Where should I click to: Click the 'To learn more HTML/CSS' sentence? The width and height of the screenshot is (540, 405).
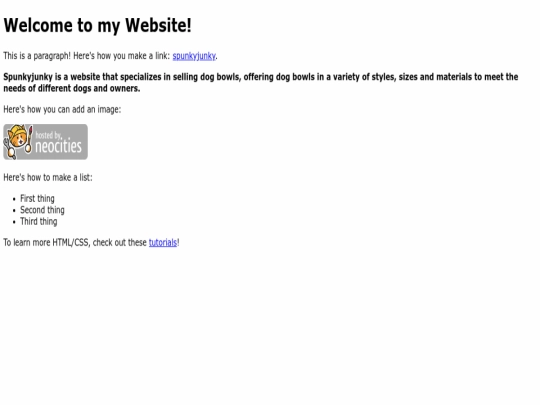pos(91,242)
